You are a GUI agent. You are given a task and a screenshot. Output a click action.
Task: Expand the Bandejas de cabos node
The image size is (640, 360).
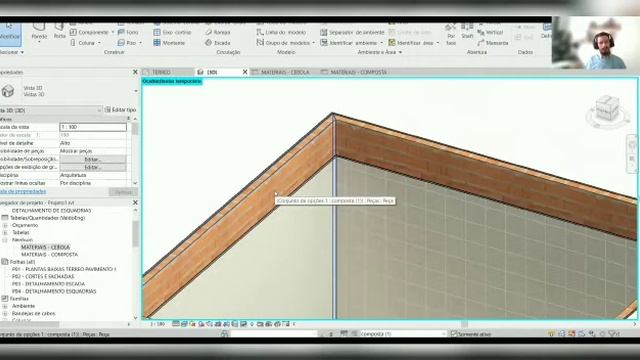(5, 313)
